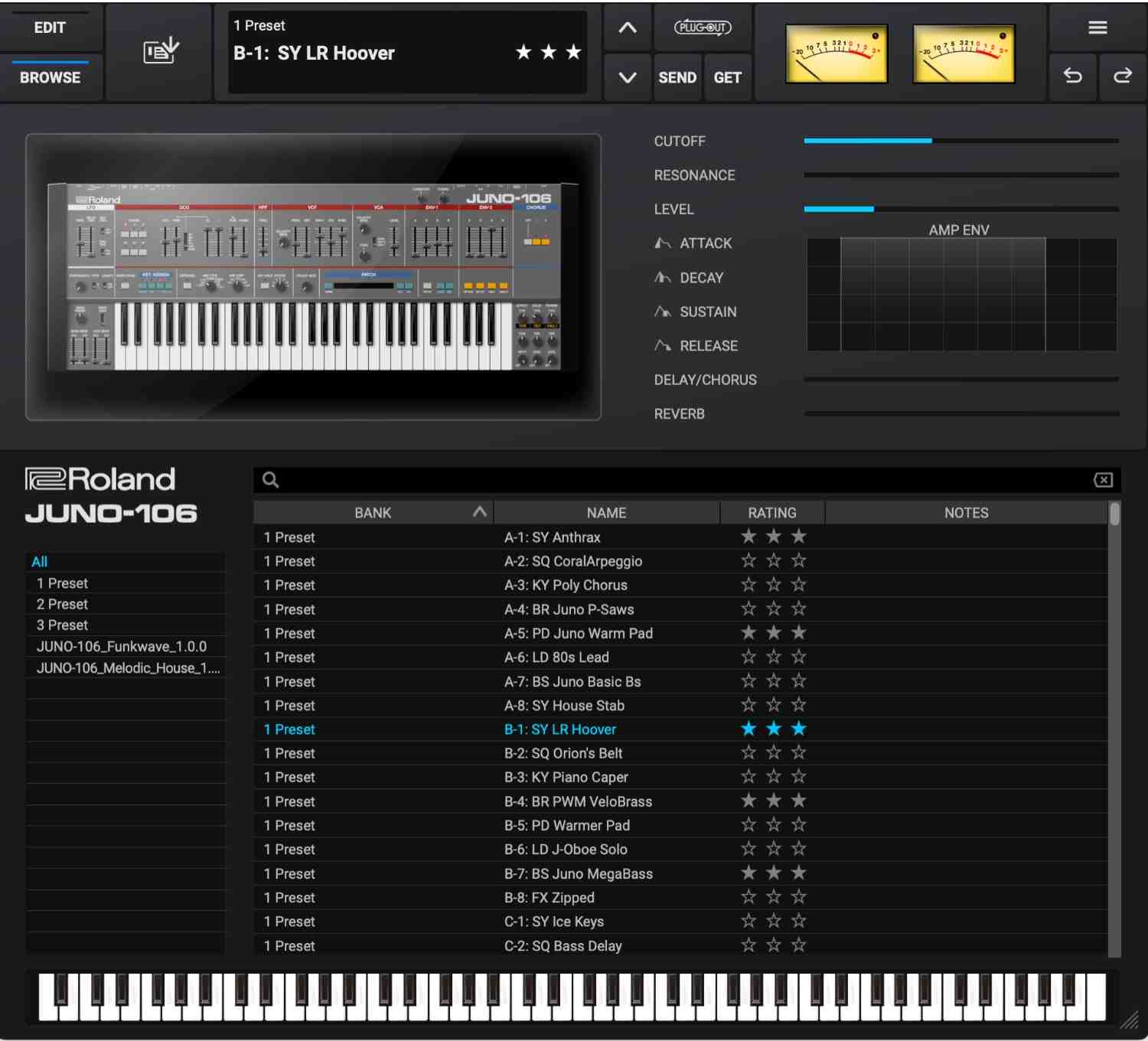The height and width of the screenshot is (1041, 1148).
Task: Switch to the EDIT tab
Action: click(50, 28)
